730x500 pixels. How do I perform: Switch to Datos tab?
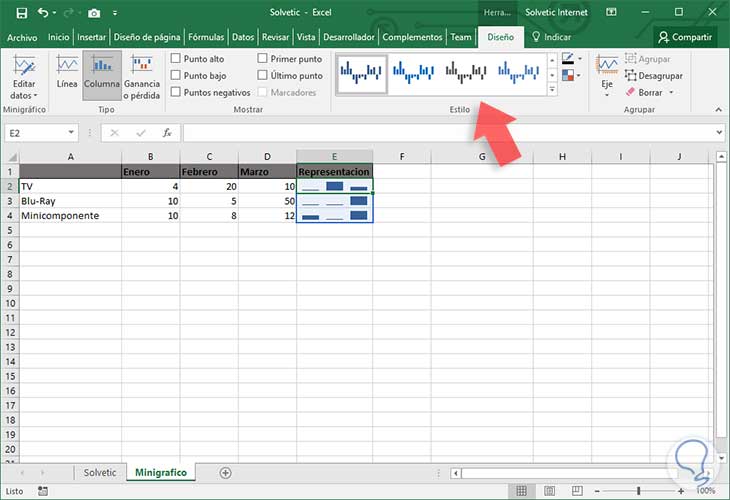(243, 37)
